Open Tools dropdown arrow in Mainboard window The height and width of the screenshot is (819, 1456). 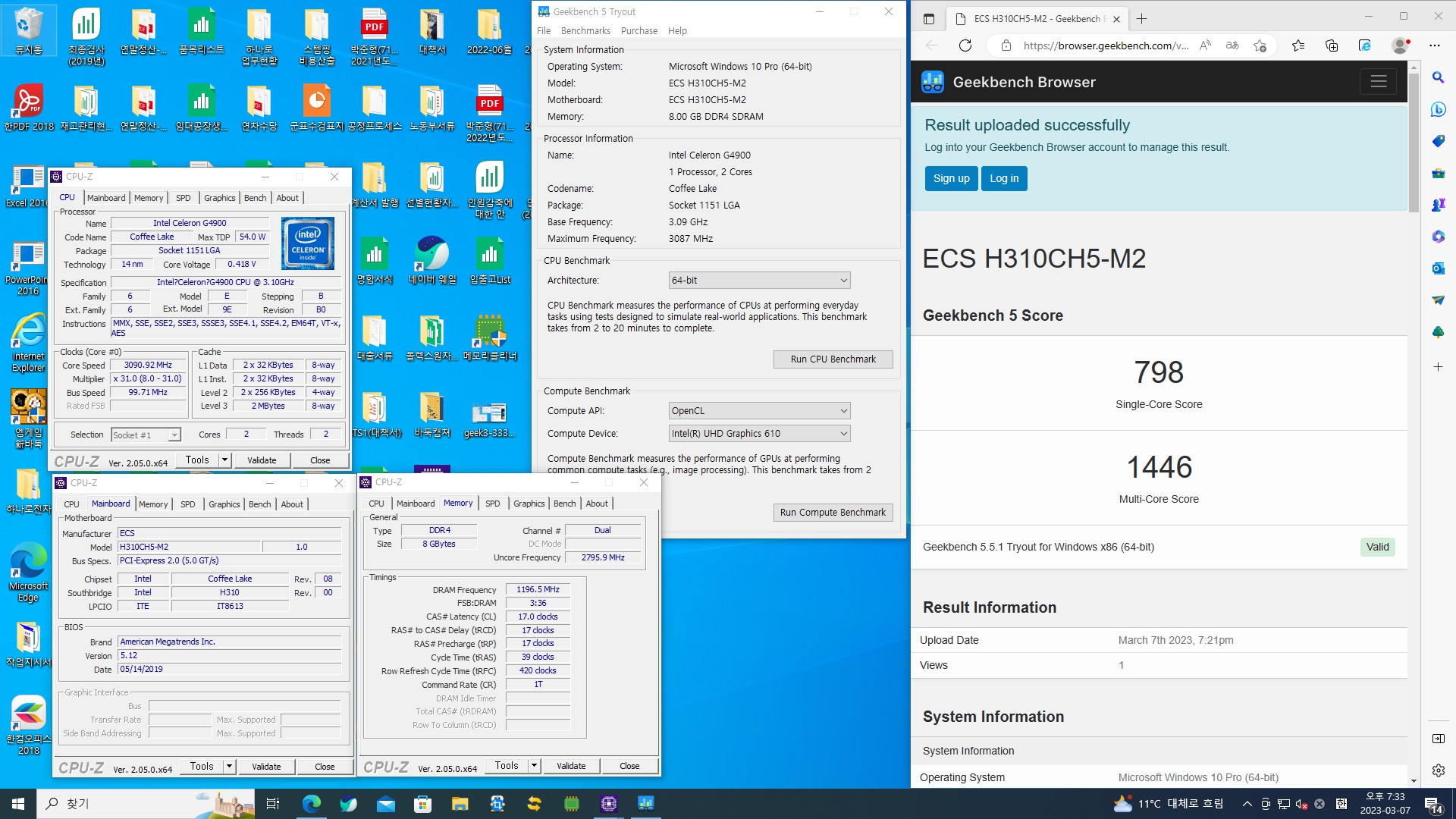tap(229, 767)
